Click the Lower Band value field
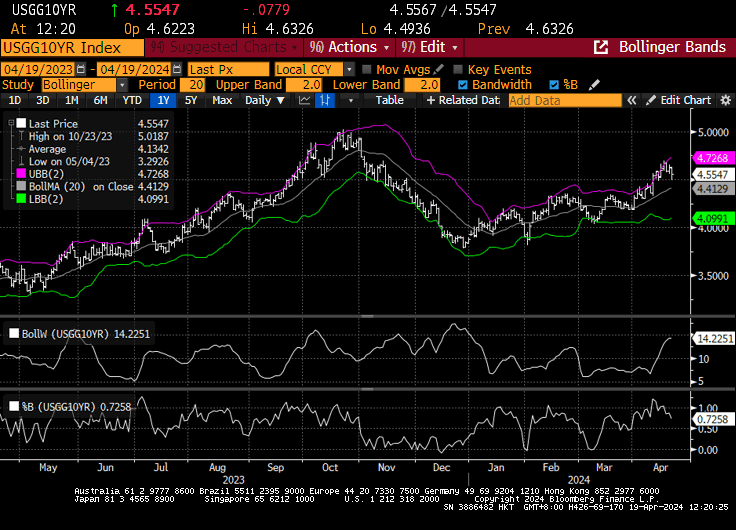 click(x=422, y=85)
